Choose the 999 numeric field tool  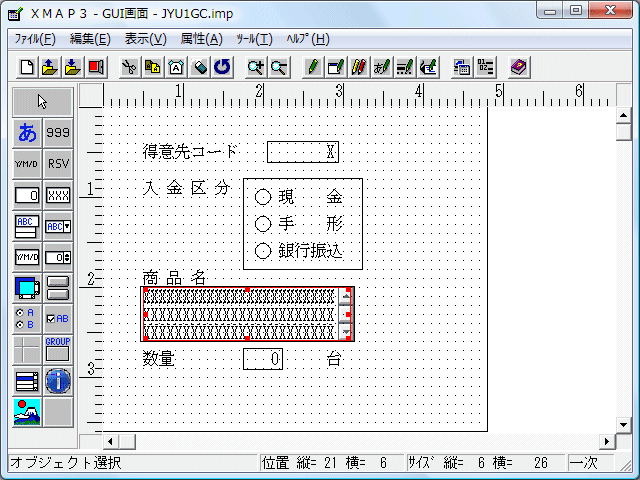point(58,133)
